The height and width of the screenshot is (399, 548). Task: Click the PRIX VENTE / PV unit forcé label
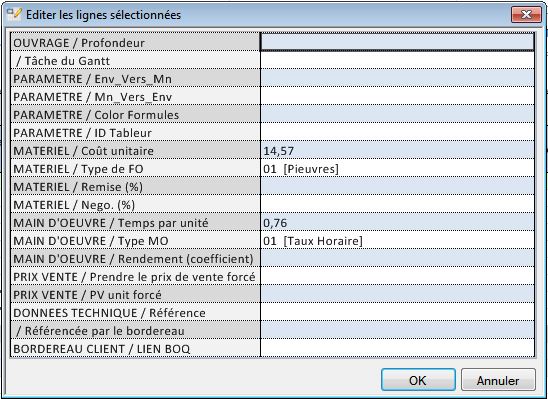(87, 295)
